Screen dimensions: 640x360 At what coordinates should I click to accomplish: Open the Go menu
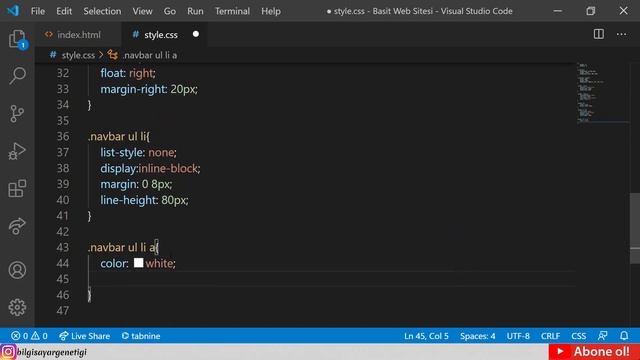[x=170, y=11]
